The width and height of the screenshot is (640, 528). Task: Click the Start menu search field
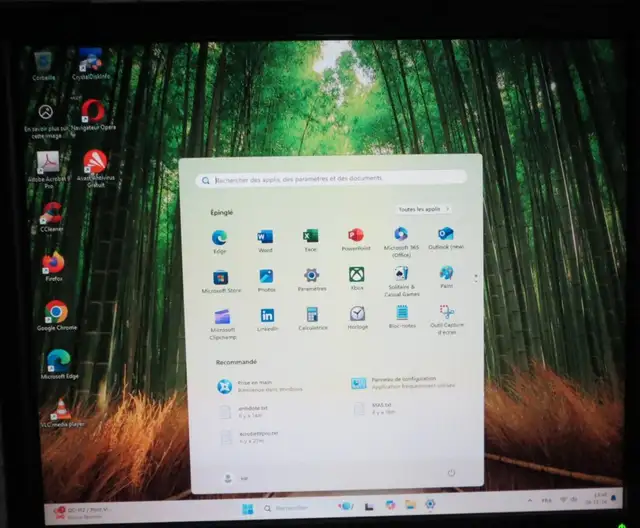click(x=331, y=179)
